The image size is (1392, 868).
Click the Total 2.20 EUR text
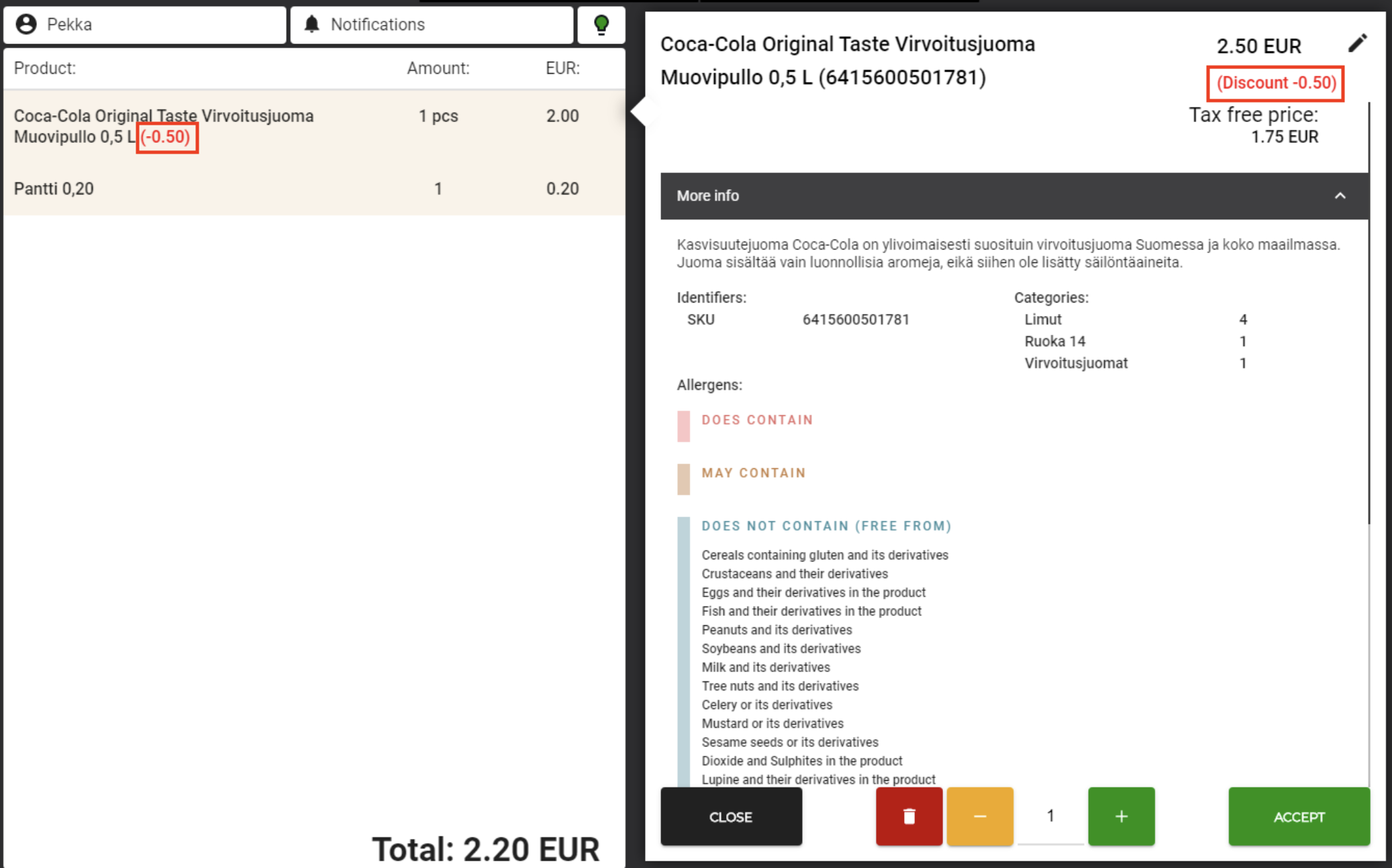pos(486,847)
